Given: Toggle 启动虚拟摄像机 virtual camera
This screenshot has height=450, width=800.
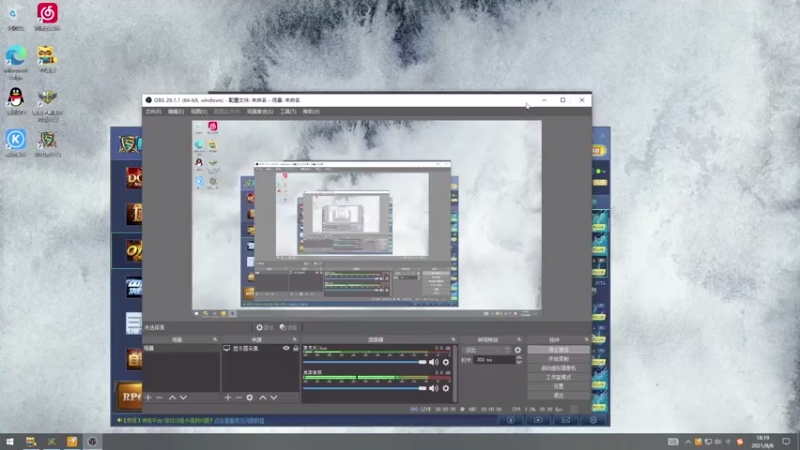Looking at the screenshot, I should coord(558,368).
